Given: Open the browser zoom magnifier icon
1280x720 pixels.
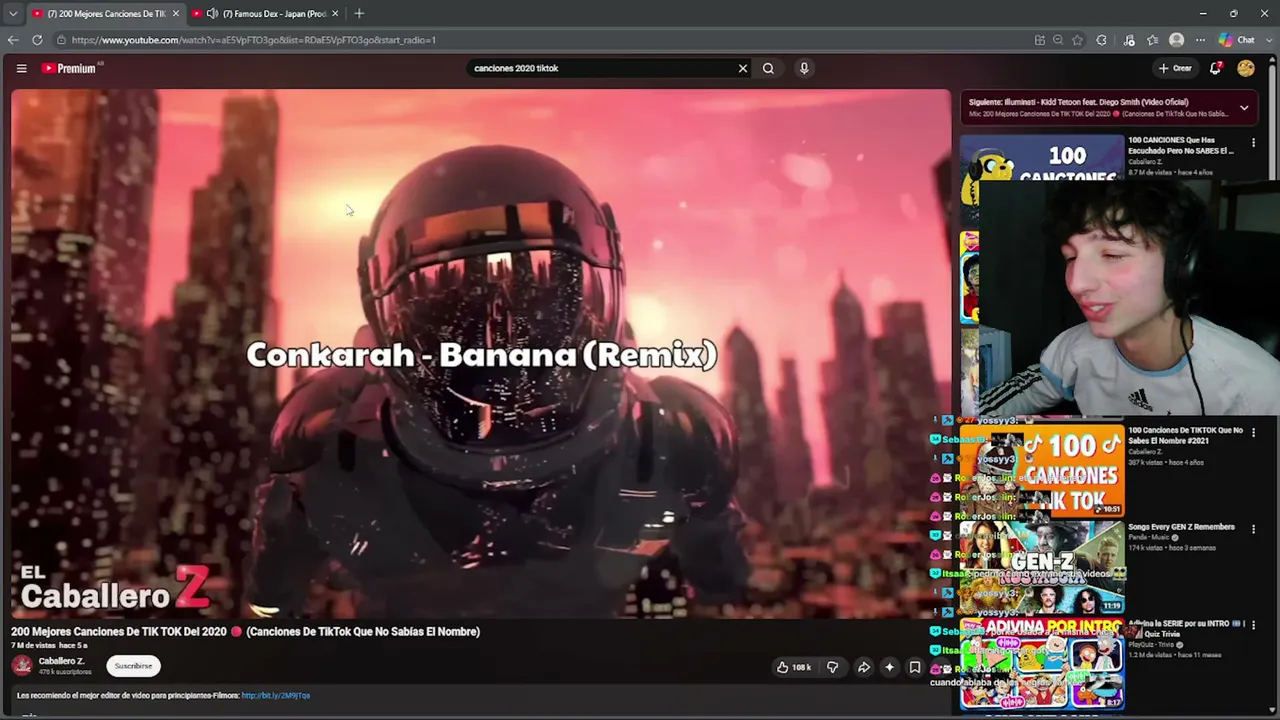Looking at the screenshot, I should [1058, 40].
